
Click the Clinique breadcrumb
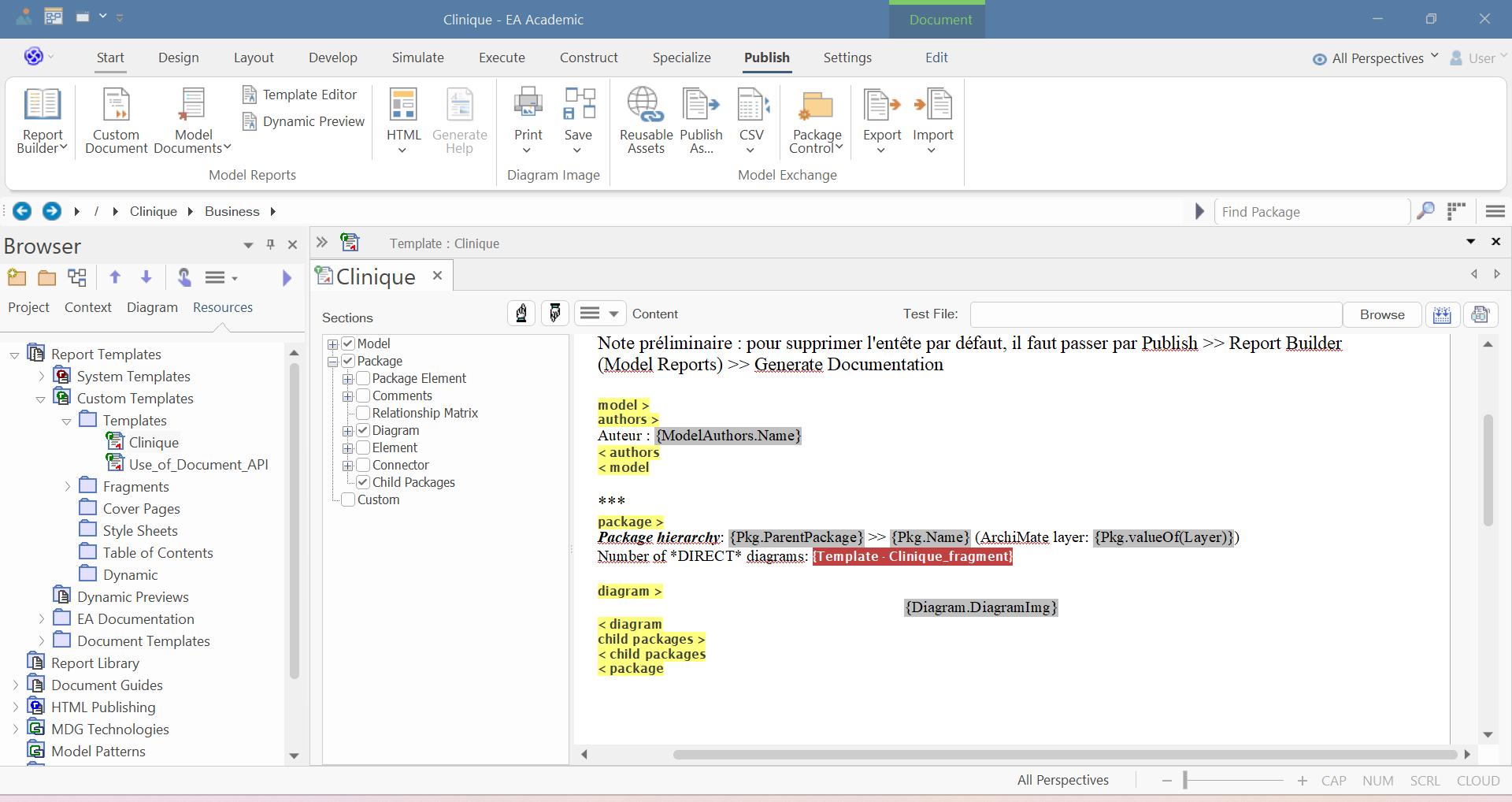[x=154, y=211]
